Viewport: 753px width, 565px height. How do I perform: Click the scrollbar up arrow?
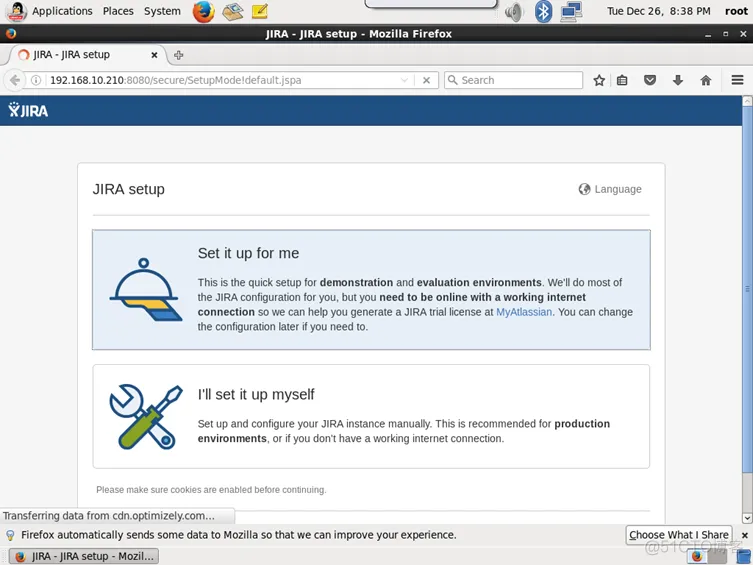[747, 101]
